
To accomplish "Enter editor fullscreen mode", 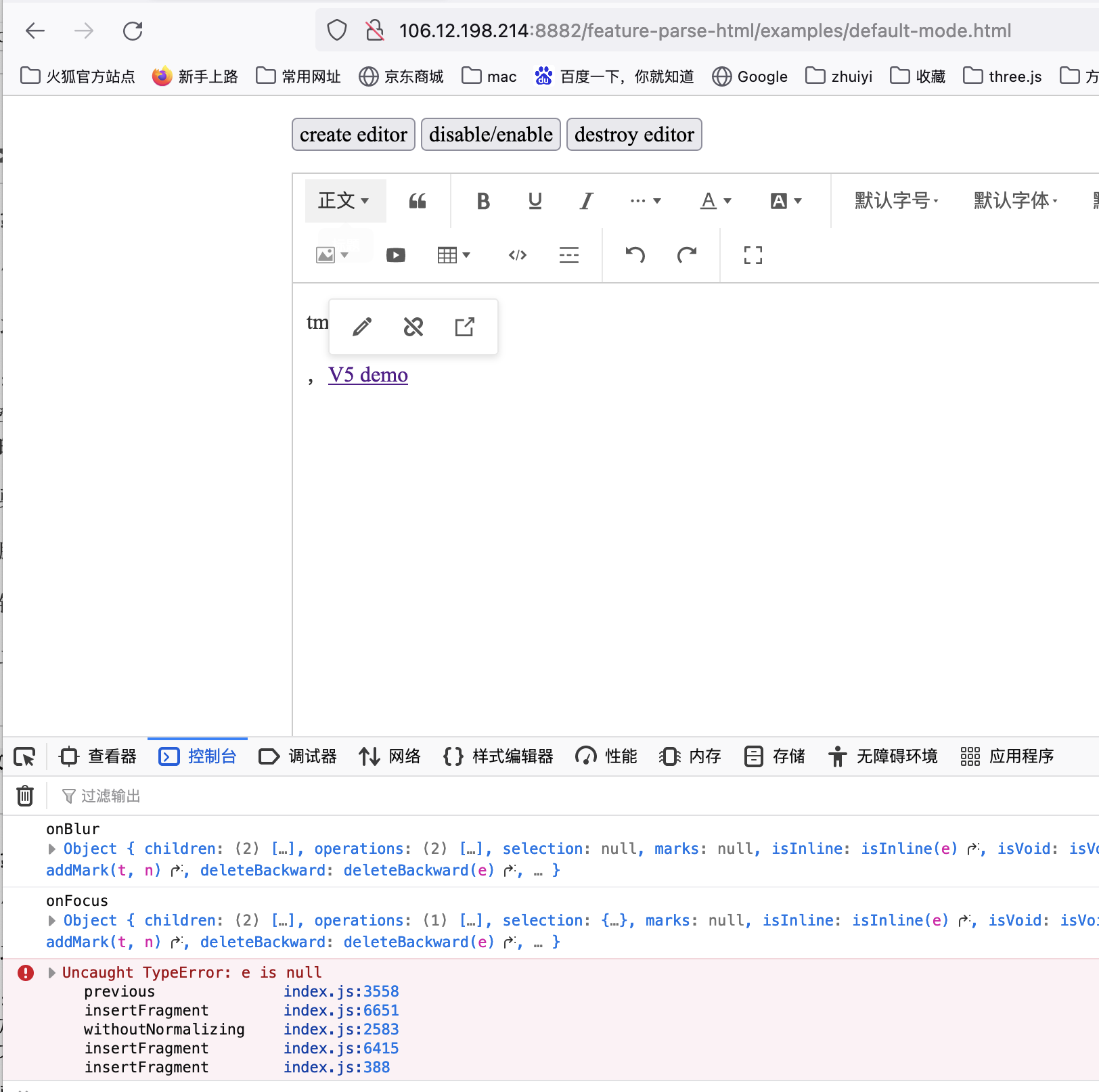I will coord(753,255).
